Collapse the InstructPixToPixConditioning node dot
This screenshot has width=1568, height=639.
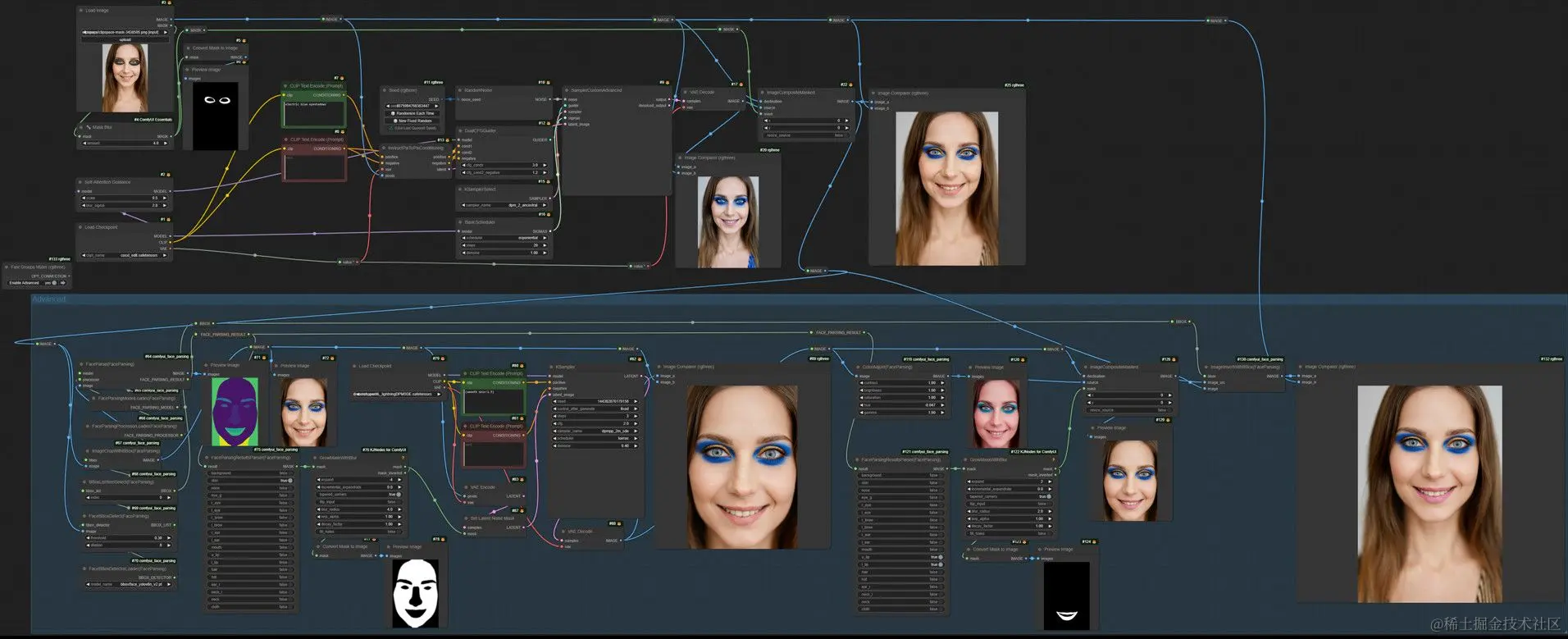[384, 148]
